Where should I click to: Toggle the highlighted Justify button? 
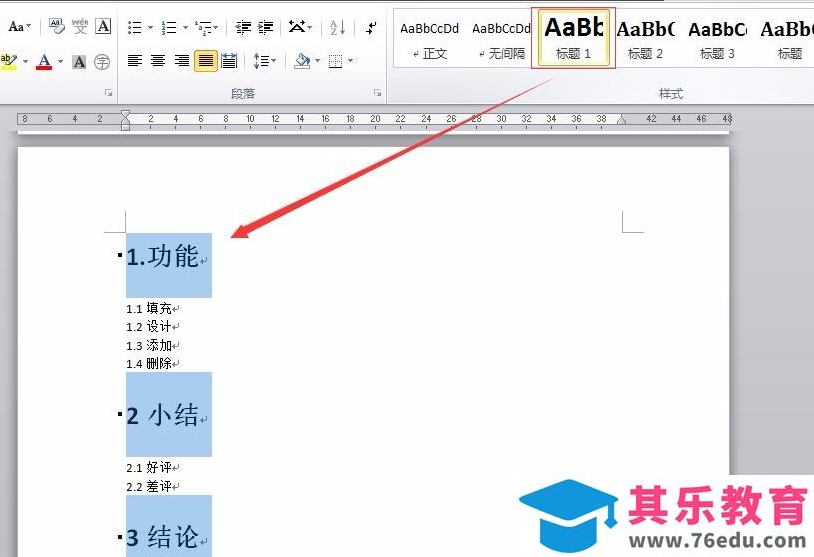tap(206, 61)
